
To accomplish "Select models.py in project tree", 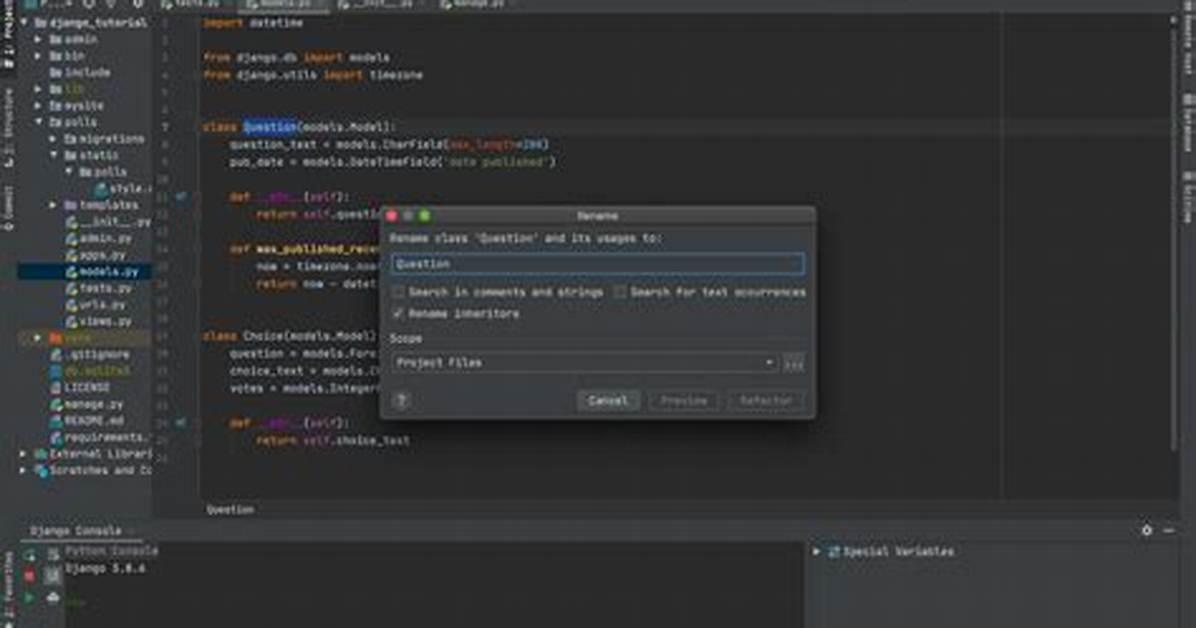I will point(101,272).
